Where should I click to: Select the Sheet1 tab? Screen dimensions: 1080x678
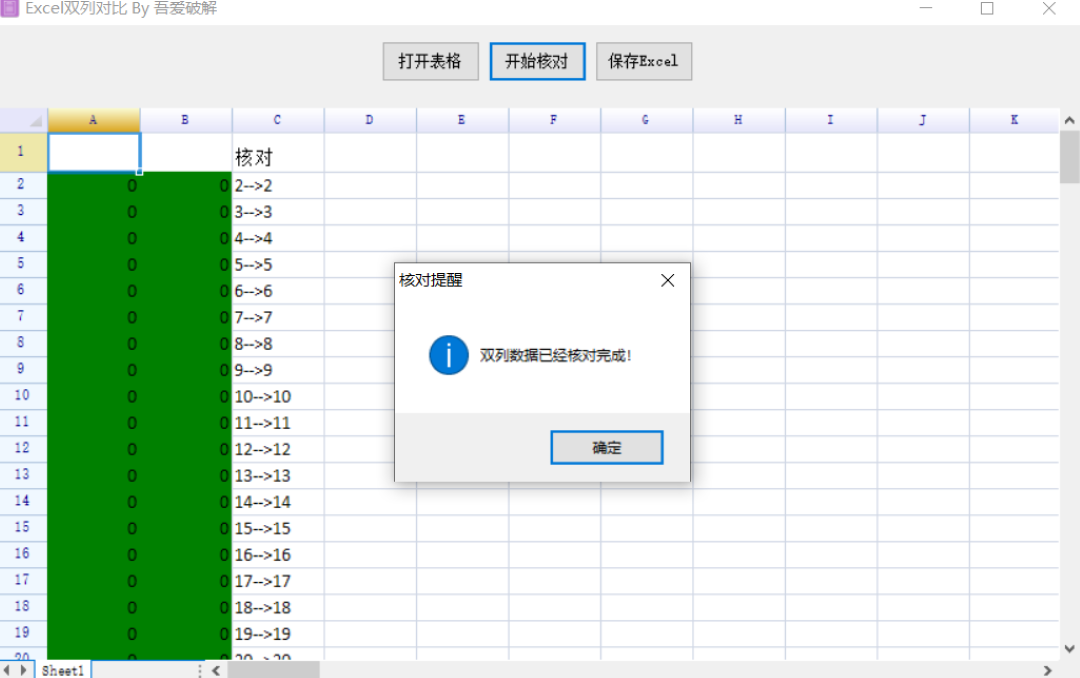[x=62, y=670]
